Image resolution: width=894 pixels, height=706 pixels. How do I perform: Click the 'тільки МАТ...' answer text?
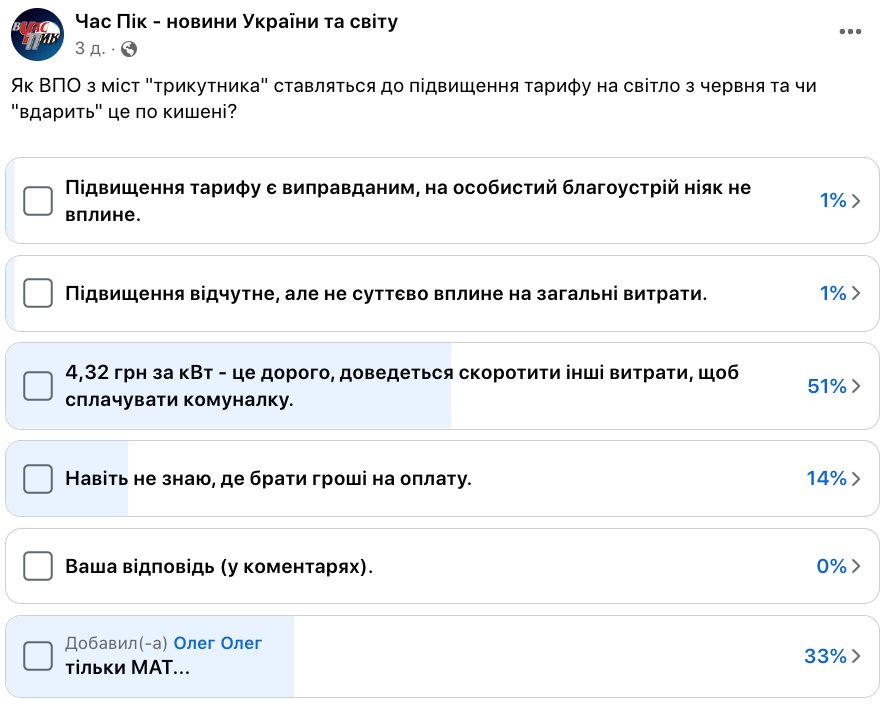click(127, 667)
